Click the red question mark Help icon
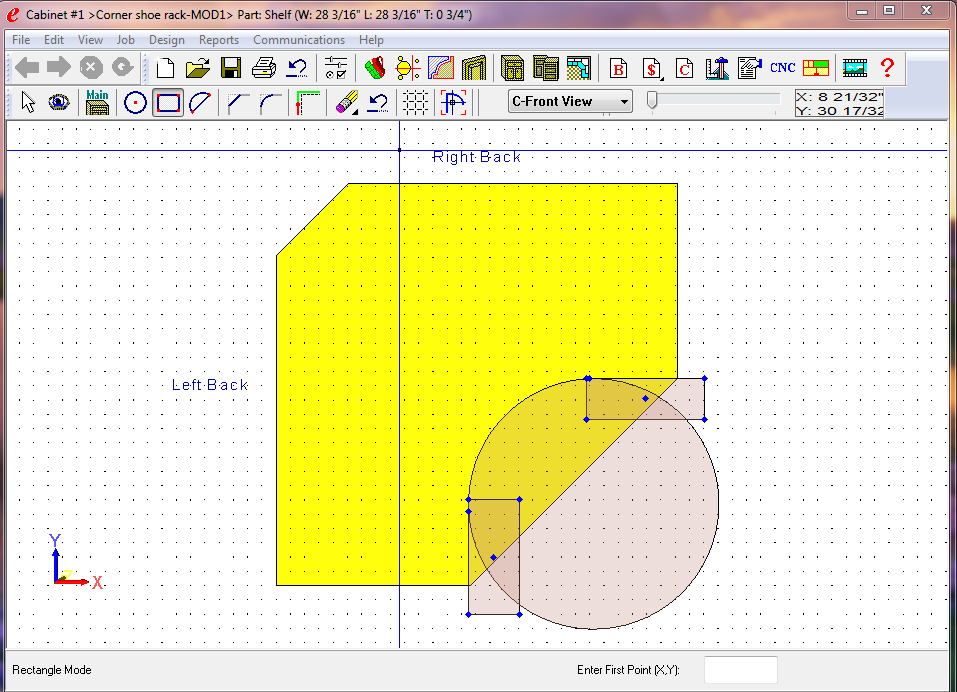 pyautogui.click(x=886, y=68)
